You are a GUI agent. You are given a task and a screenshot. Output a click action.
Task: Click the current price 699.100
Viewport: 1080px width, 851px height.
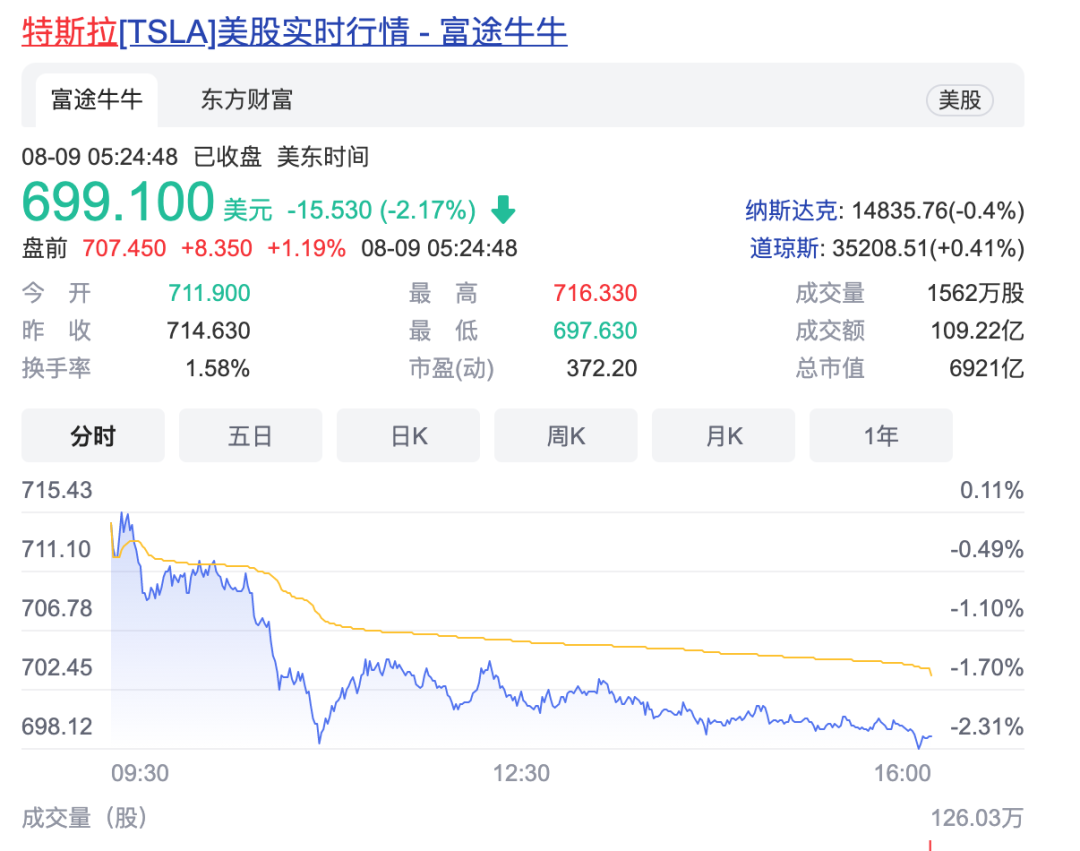[x=118, y=202]
